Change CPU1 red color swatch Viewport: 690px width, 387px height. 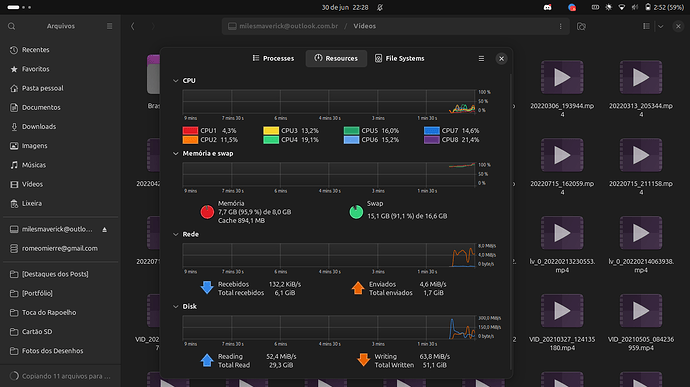click(x=190, y=131)
